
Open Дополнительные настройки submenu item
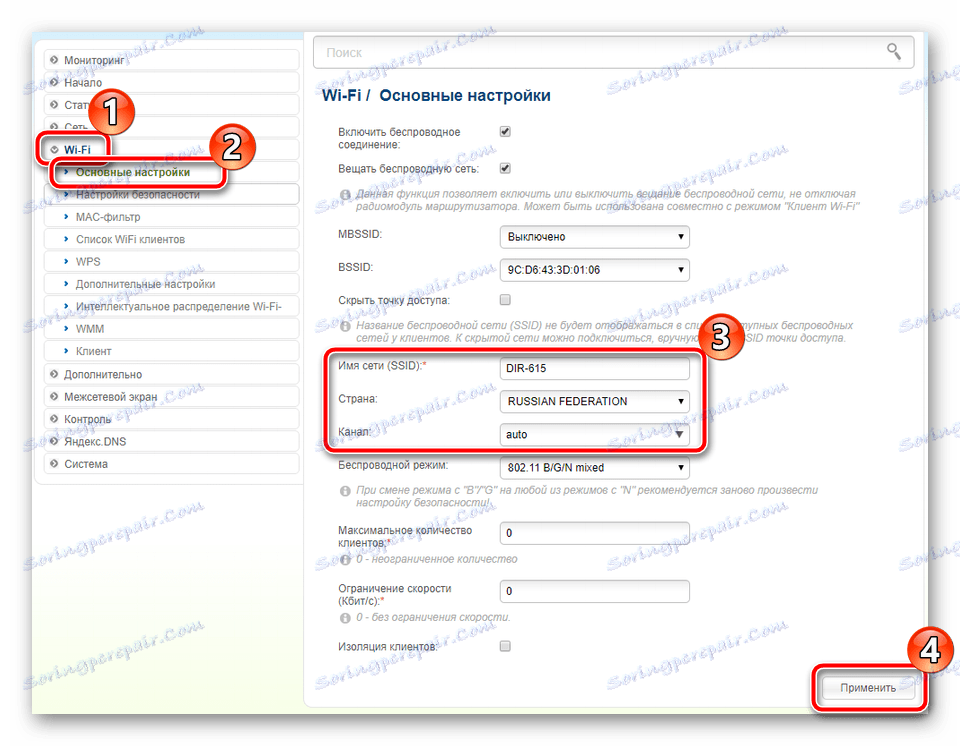pyautogui.click(x=171, y=284)
